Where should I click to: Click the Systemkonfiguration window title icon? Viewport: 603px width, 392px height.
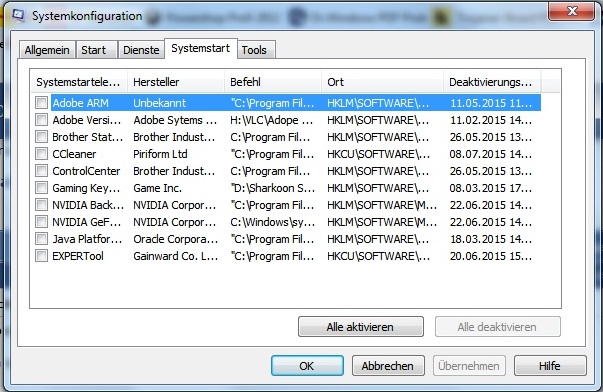click(x=18, y=15)
